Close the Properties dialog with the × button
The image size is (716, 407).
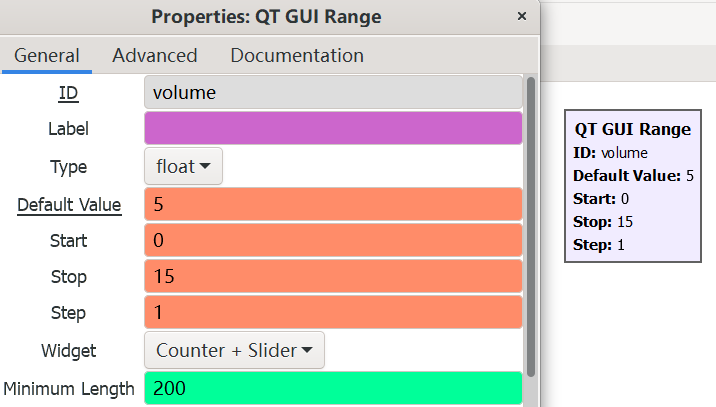[521, 17]
